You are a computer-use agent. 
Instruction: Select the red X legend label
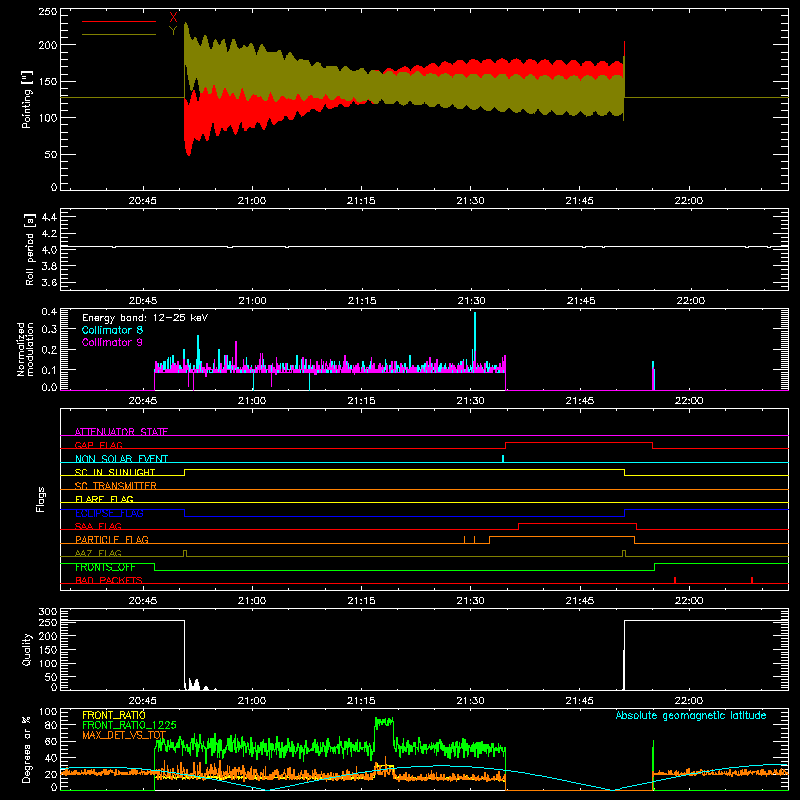click(173, 17)
